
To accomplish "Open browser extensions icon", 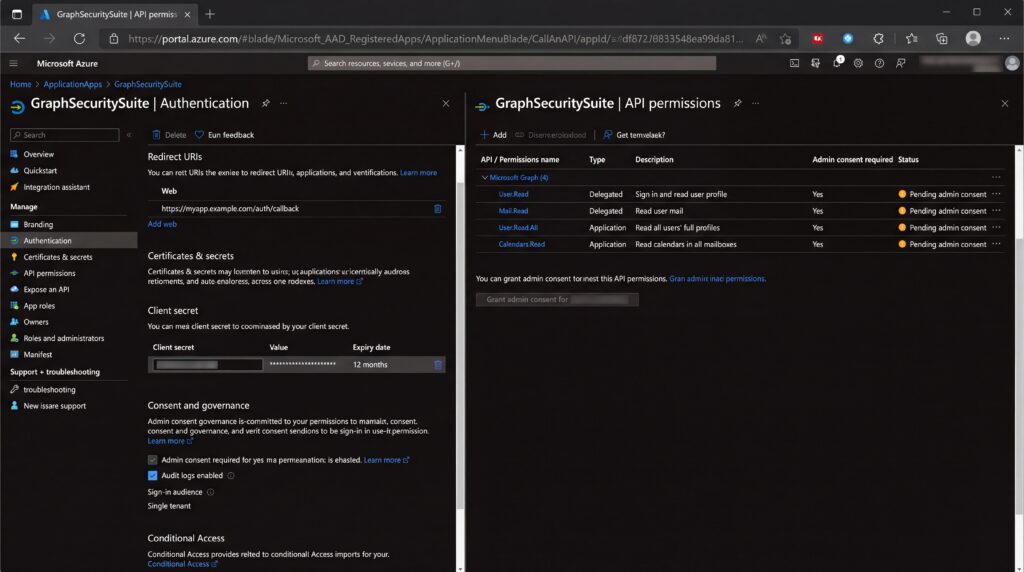I will [878, 39].
